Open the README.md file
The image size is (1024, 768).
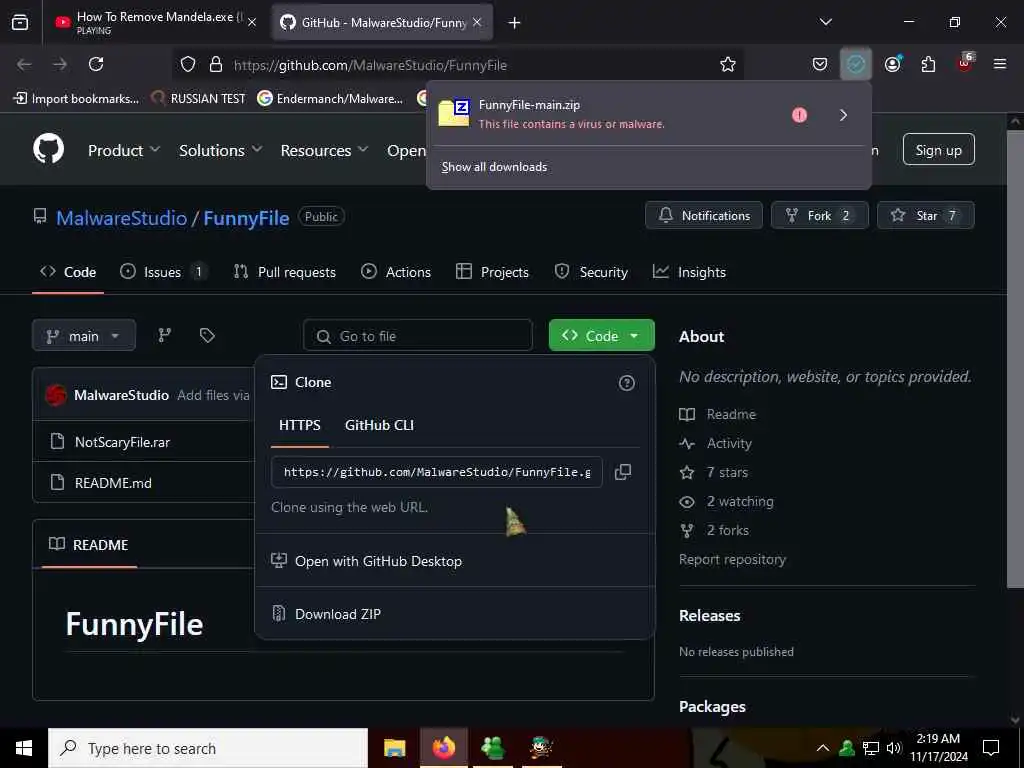113,483
